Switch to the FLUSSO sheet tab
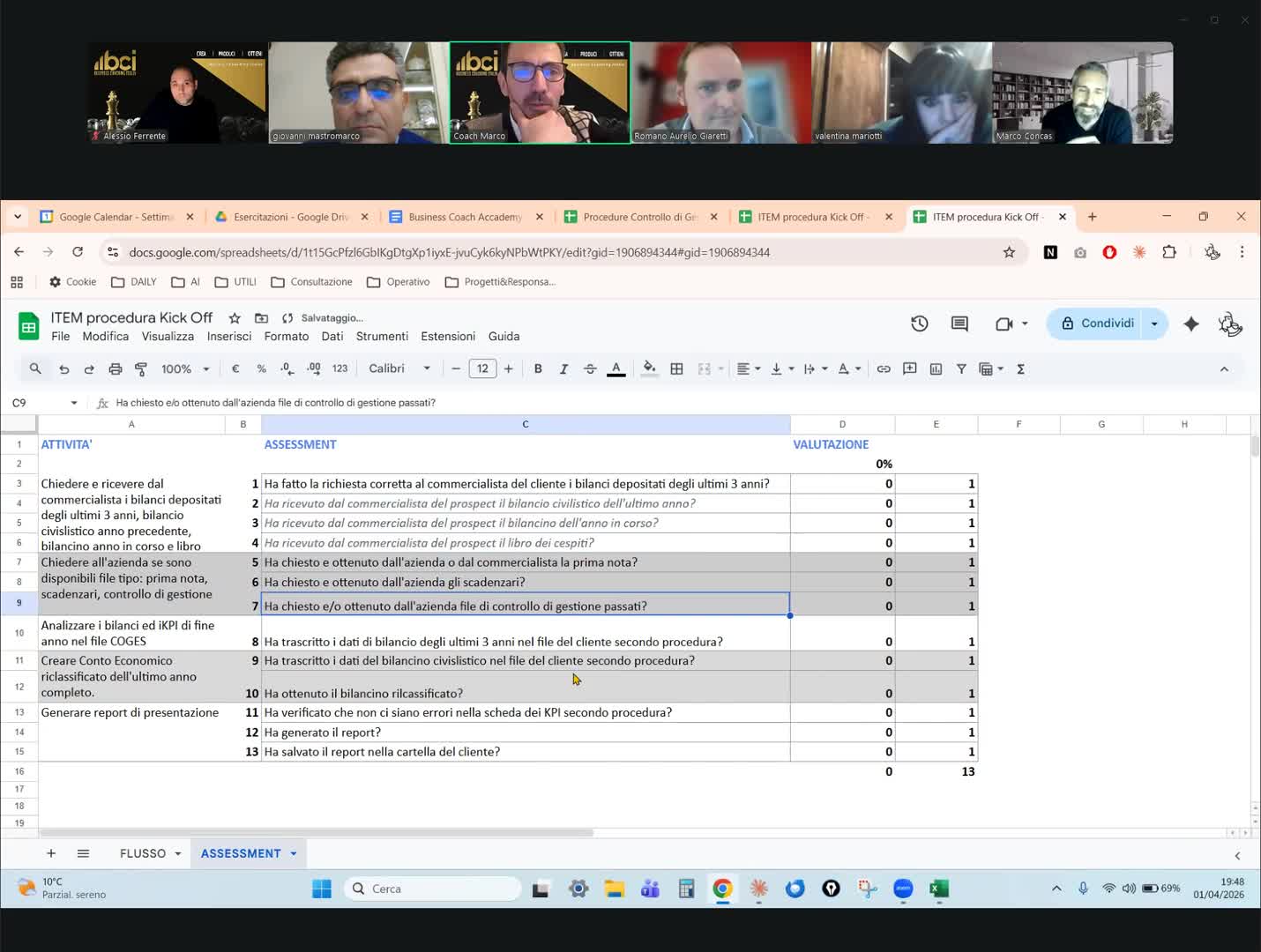Viewport: 1261px width, 952px height. tap(143, 853)
